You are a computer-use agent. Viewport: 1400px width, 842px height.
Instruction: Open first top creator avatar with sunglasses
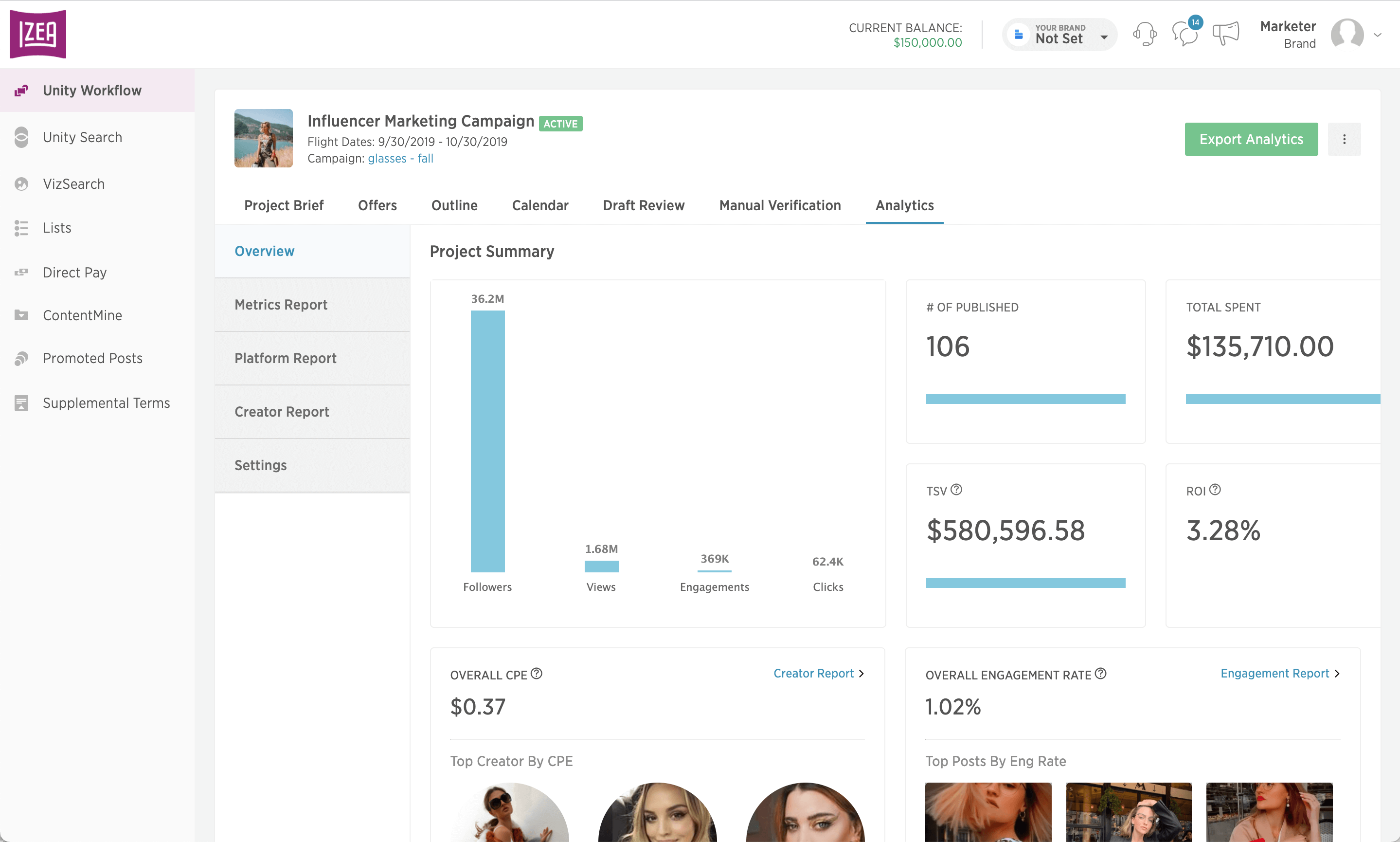[511, 812]
